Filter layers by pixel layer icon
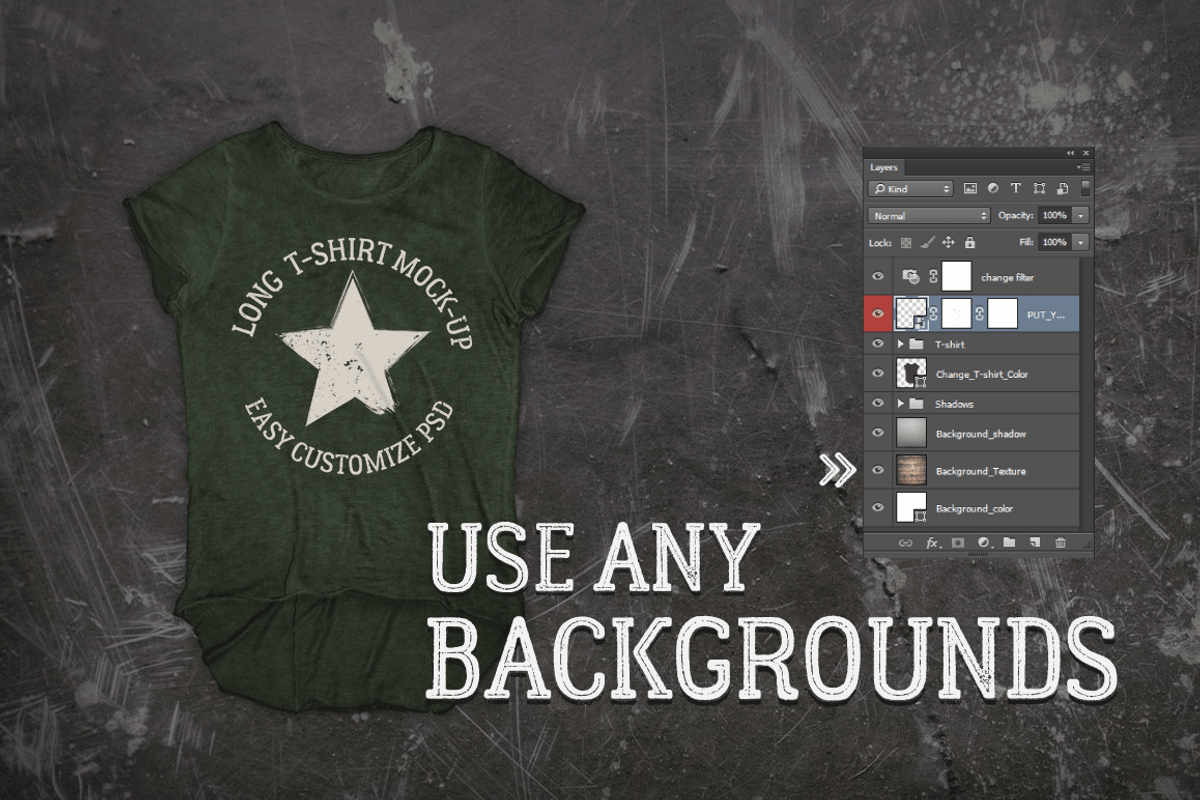This screenshot has height=800, width=1200. [x=970, y=188]
